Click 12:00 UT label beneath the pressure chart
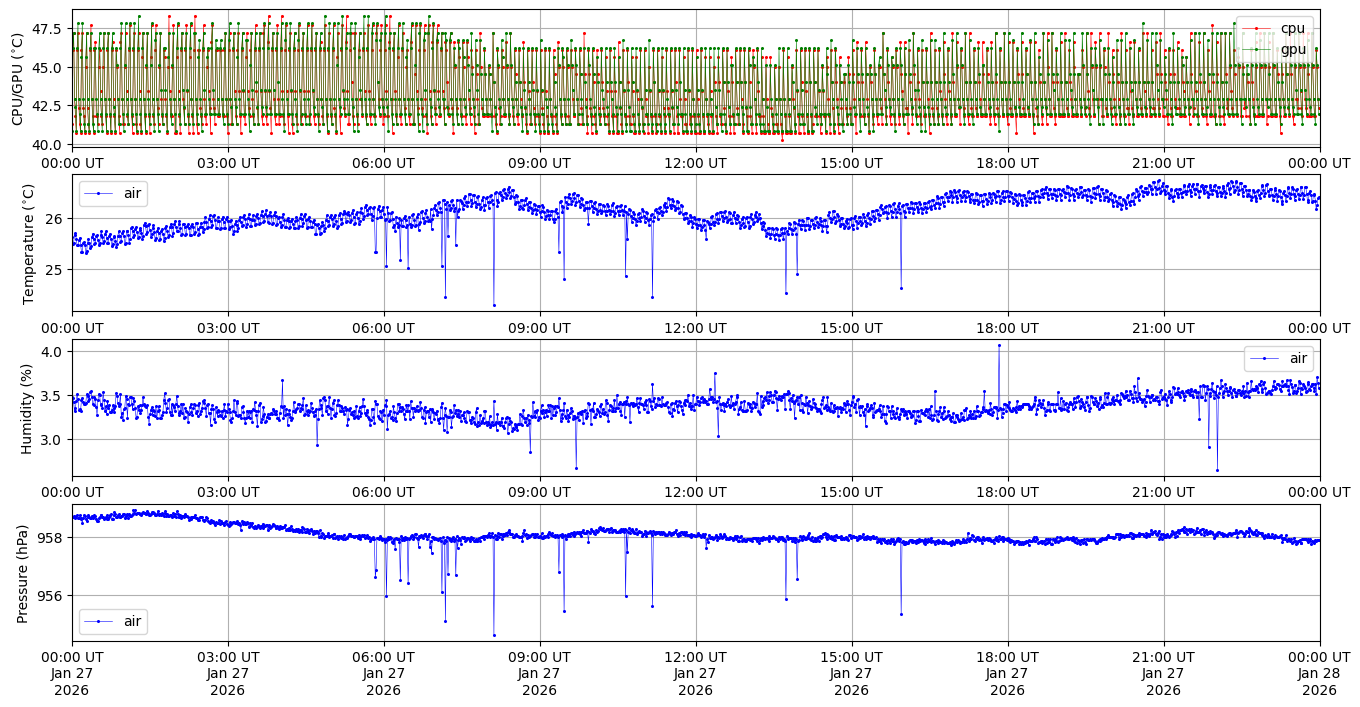This screenshot has width=1360, height=707. click(695, 657)
